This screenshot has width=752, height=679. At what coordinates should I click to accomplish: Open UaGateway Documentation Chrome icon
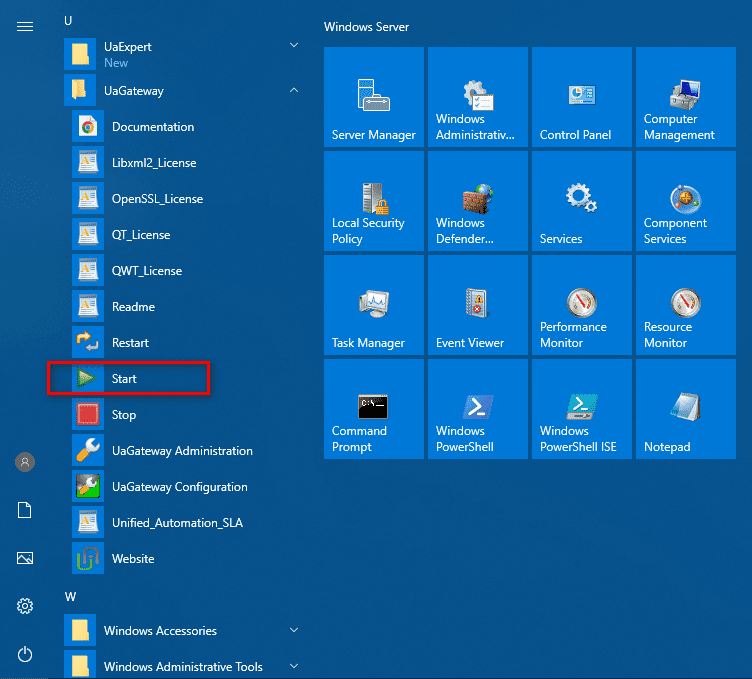(88, 127)
